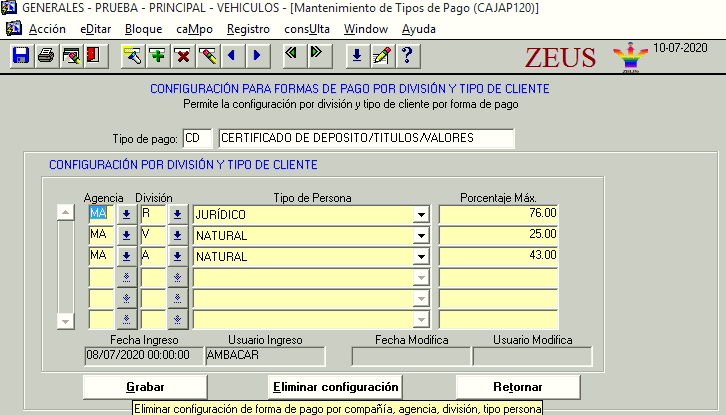Open División list button for row V
Screen dimensions: 726x415
(x=176, y=236)
